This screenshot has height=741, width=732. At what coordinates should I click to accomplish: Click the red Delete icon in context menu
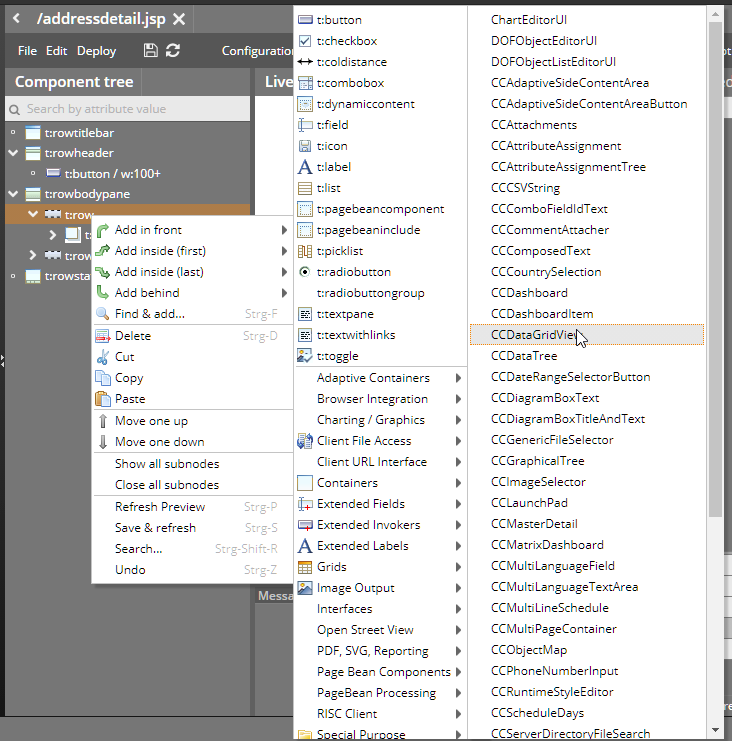[x=102, y=336]
